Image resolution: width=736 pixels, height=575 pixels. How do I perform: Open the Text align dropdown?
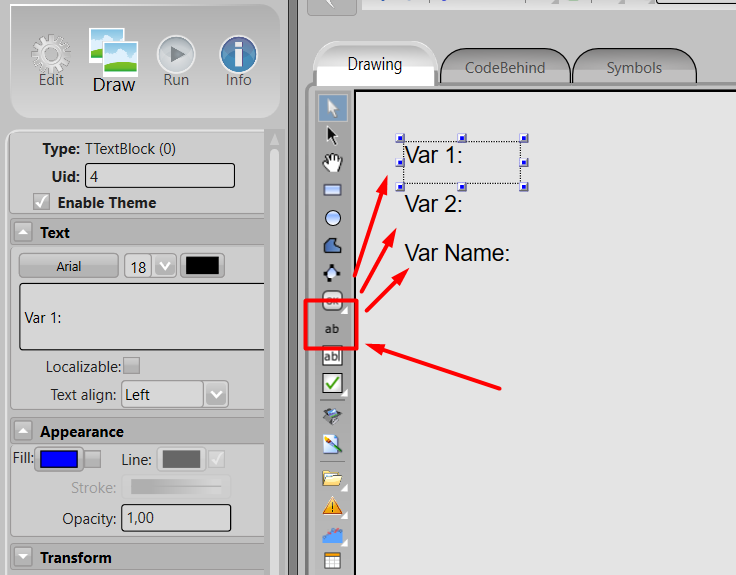point(216,394)
